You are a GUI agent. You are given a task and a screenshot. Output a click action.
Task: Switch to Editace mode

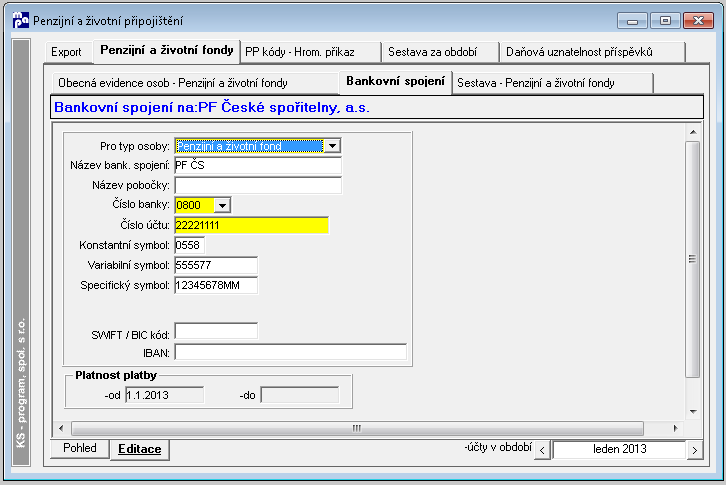(139, 449)
